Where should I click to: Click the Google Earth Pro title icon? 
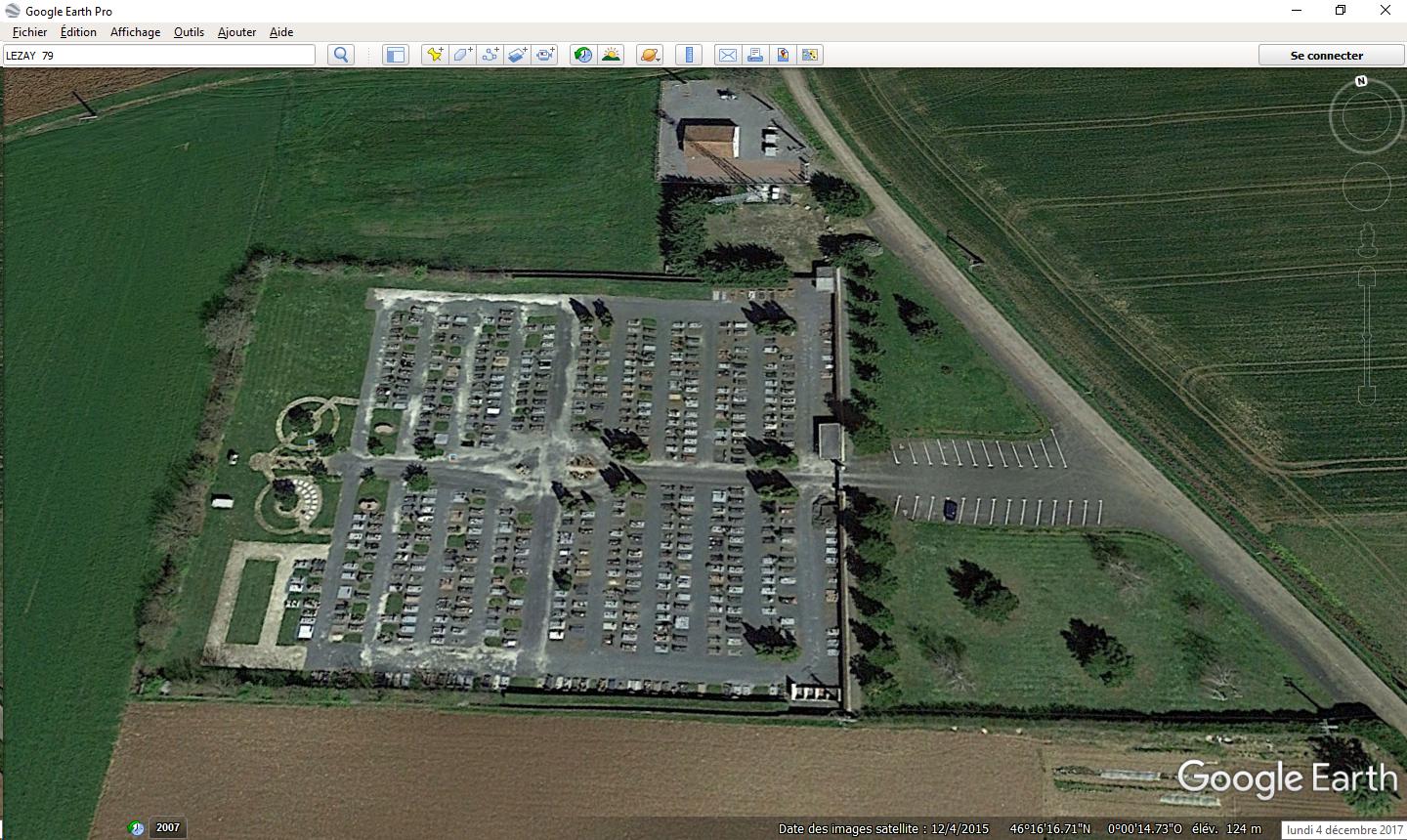tap(13, 11)
